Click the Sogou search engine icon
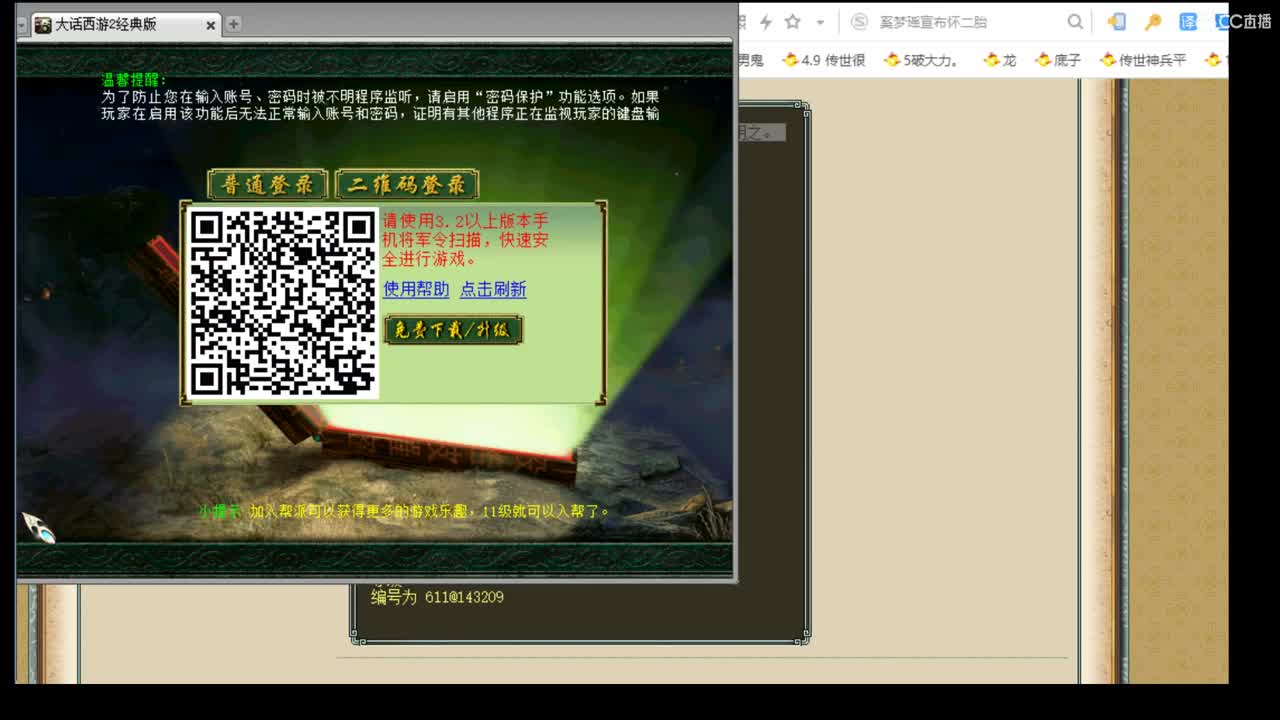 click(859, 22)
